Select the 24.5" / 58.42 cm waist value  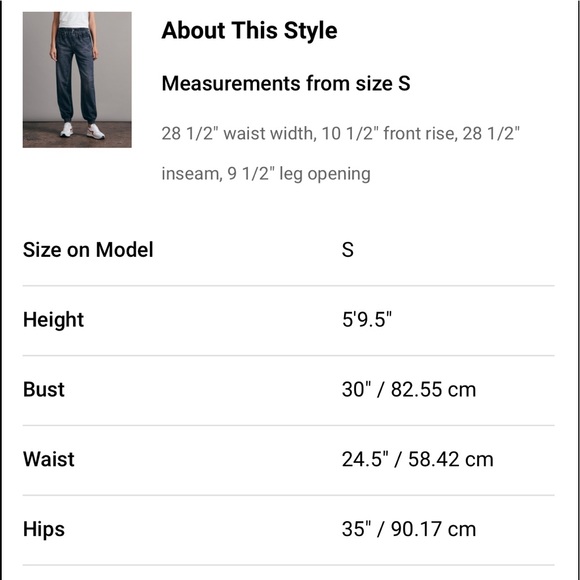418,459
